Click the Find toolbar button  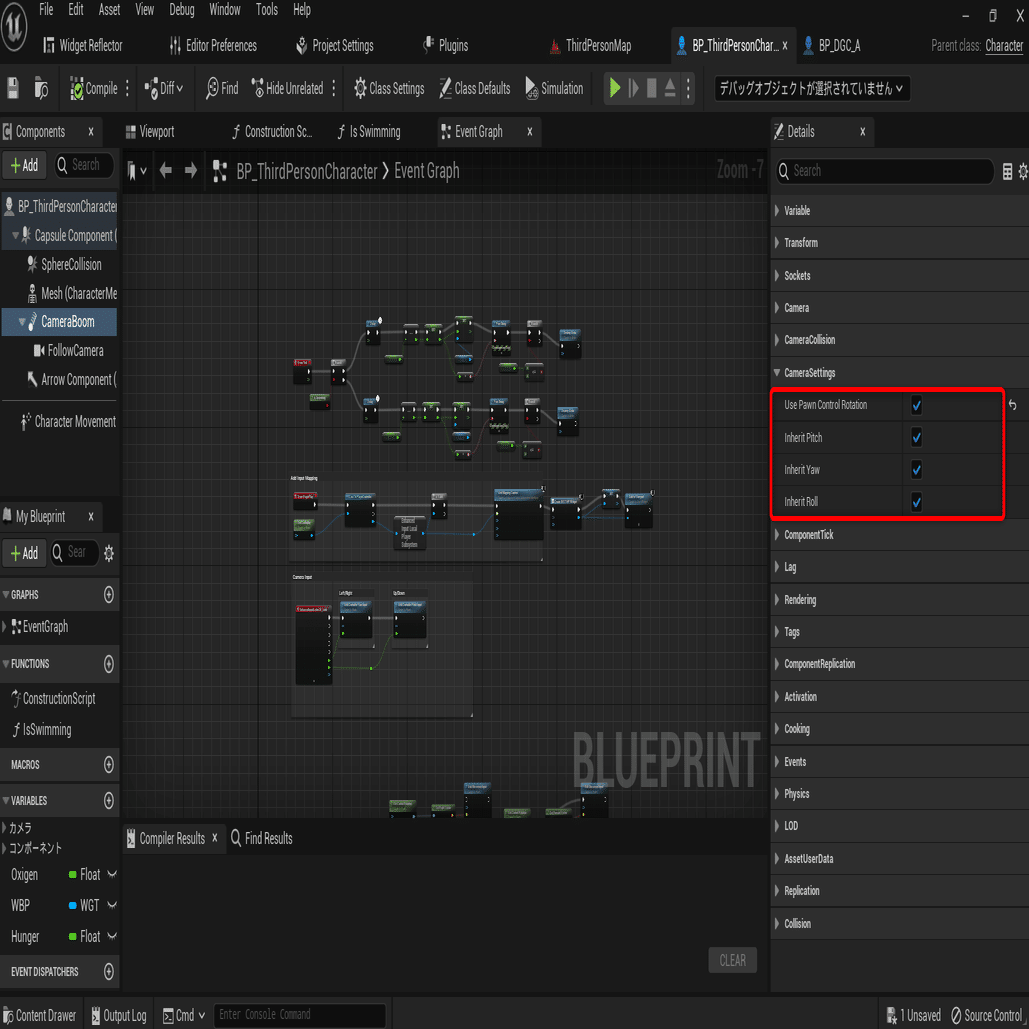222,88
